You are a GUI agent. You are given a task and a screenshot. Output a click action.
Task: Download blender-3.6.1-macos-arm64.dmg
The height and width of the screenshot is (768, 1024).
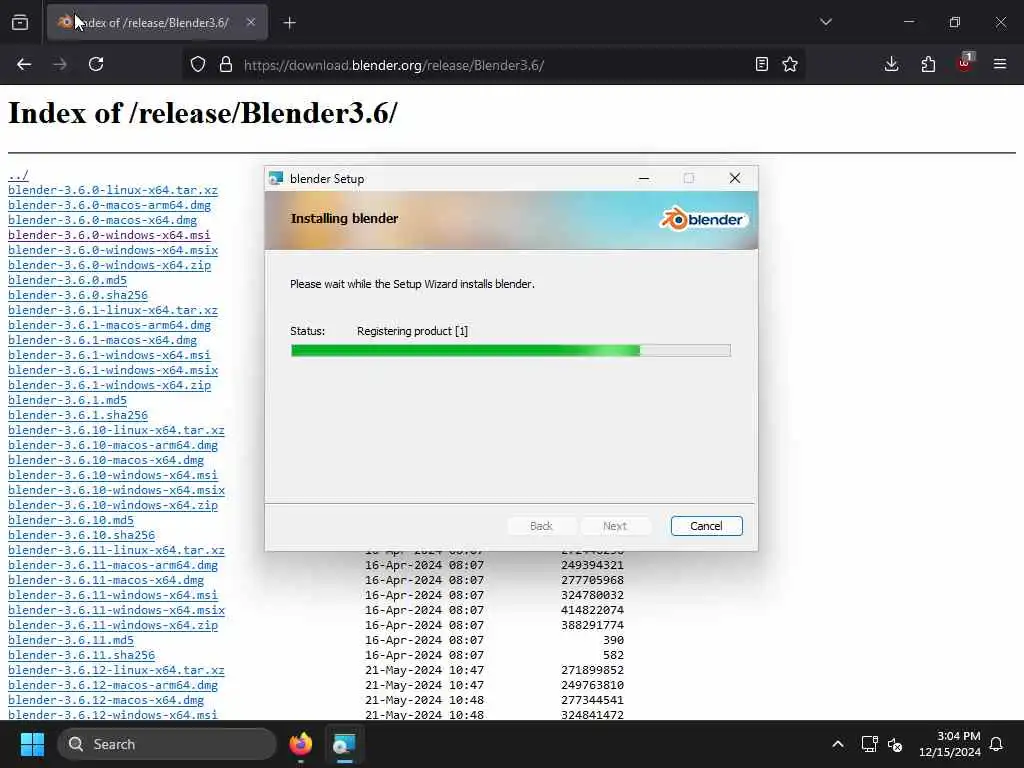tap(110, 325)
